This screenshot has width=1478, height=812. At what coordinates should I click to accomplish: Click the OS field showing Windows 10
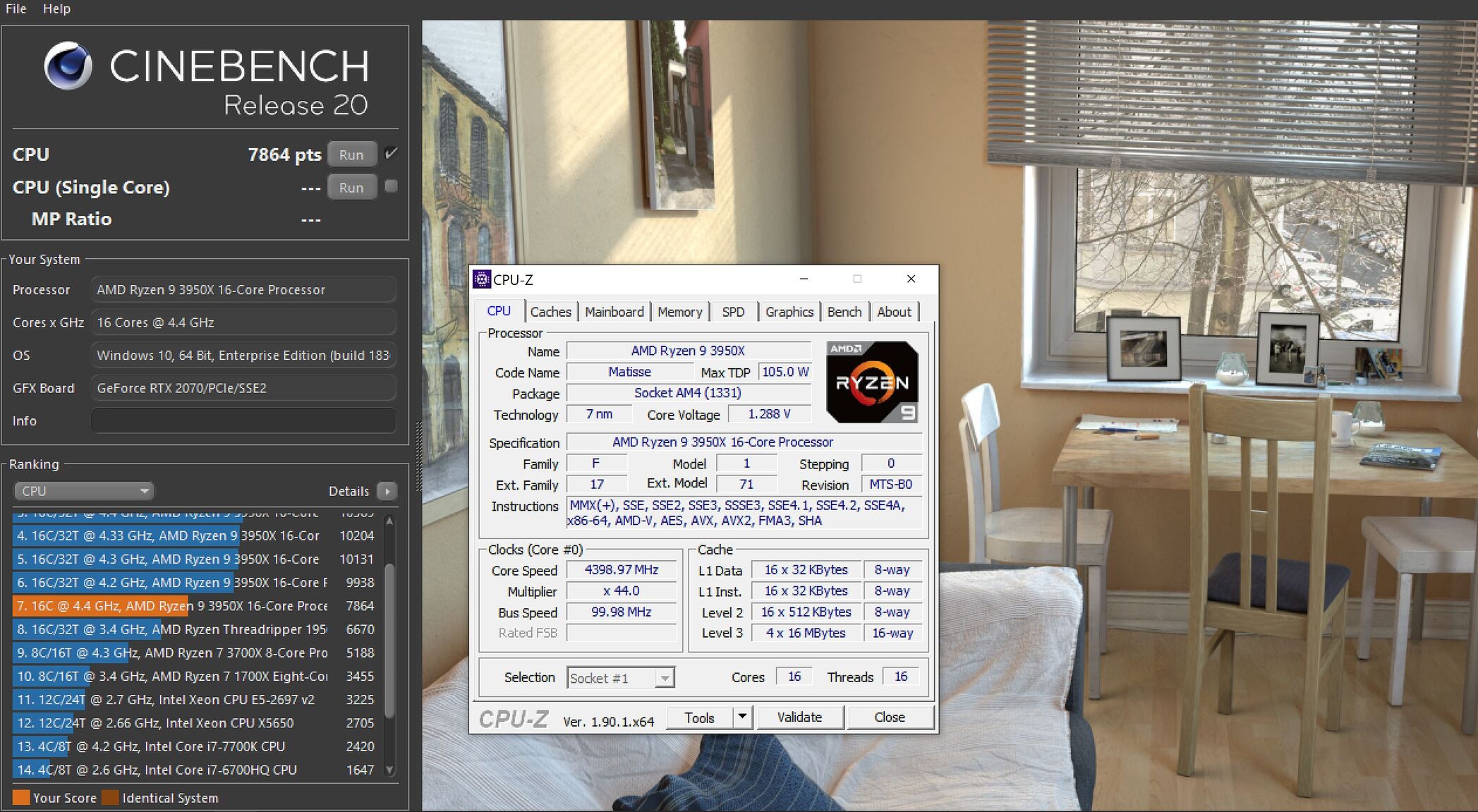[243, 355]
